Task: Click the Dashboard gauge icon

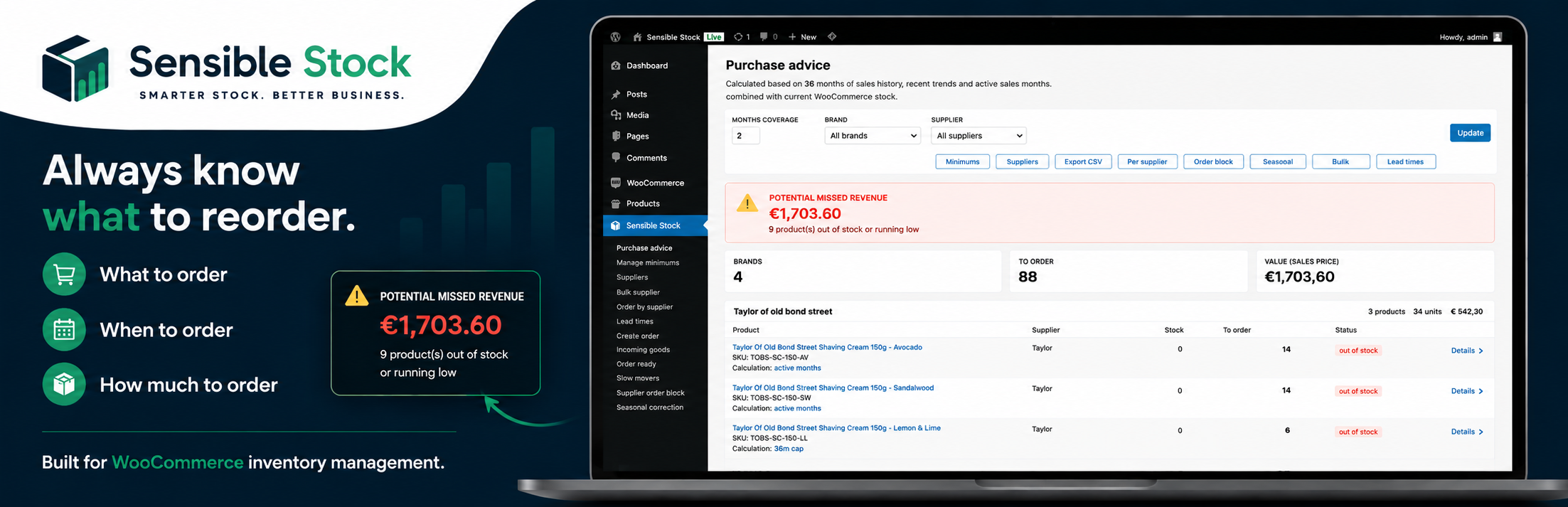Action: click(616, 65)
